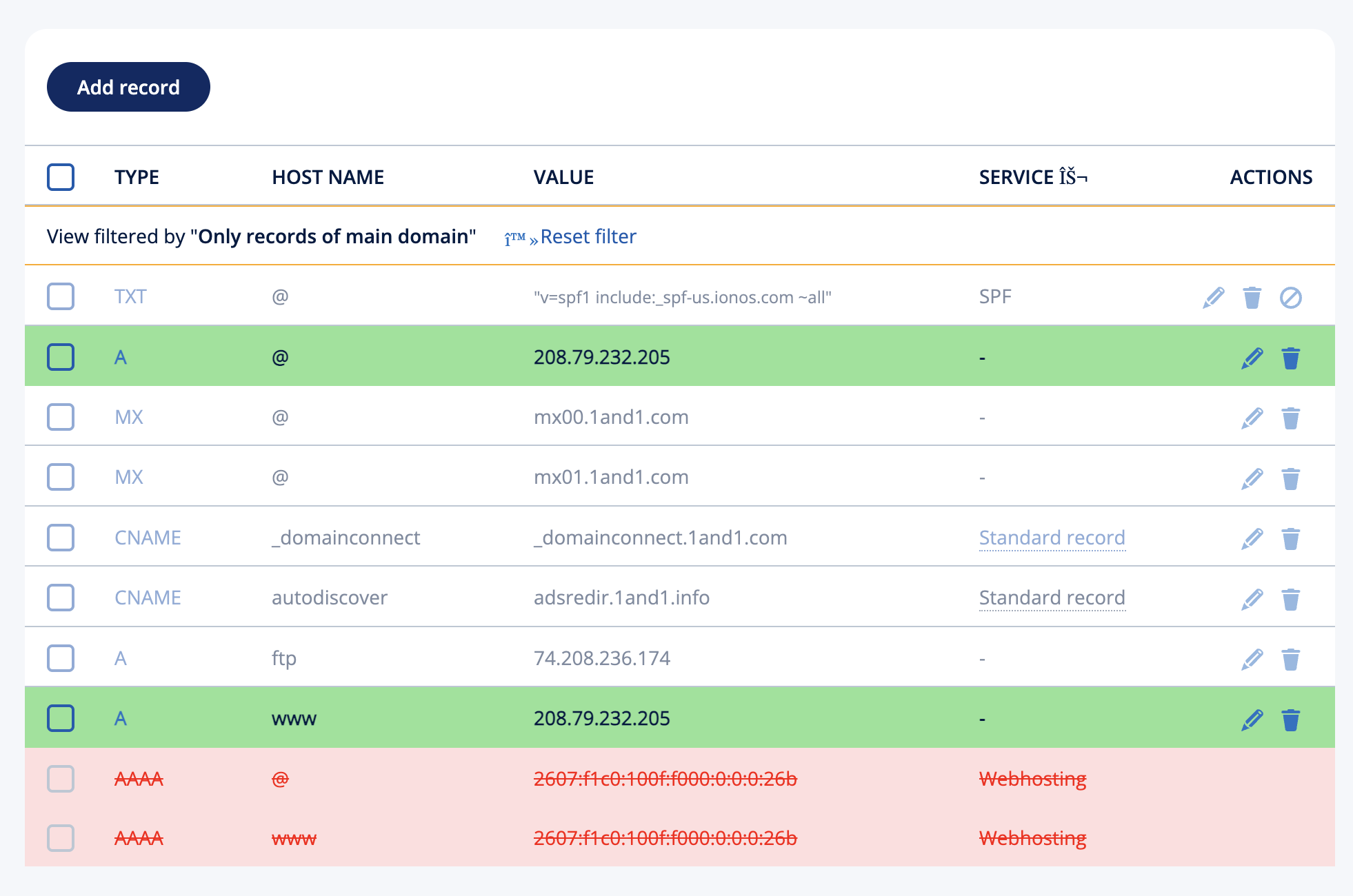Image resolution: width=1353 pixels, height=896 pixels.
Task: Click the TYPE column header
Action: [x=137, y=177]
